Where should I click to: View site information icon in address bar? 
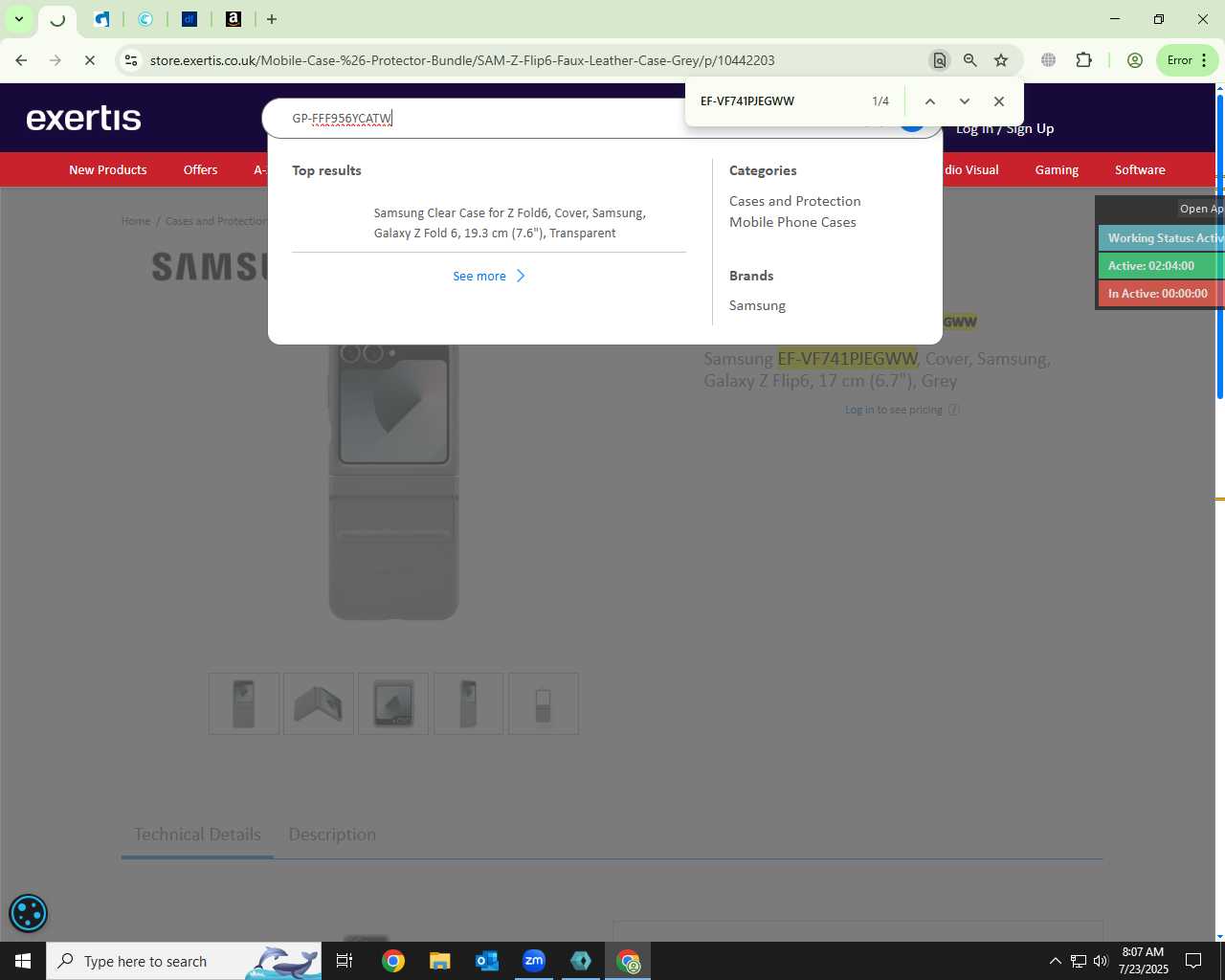131,60
